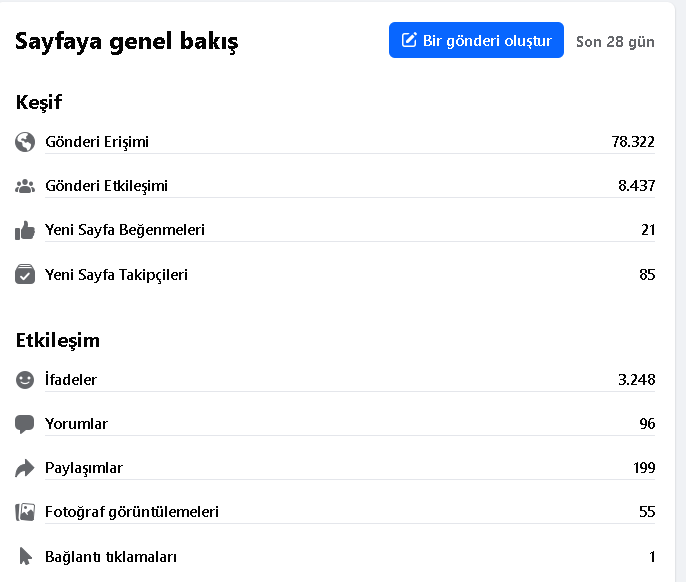The image size is (686, 582).
Task: Select the speech bubble icon for Yorumlar
Action: pyautogui.click(x=25, y=424)
